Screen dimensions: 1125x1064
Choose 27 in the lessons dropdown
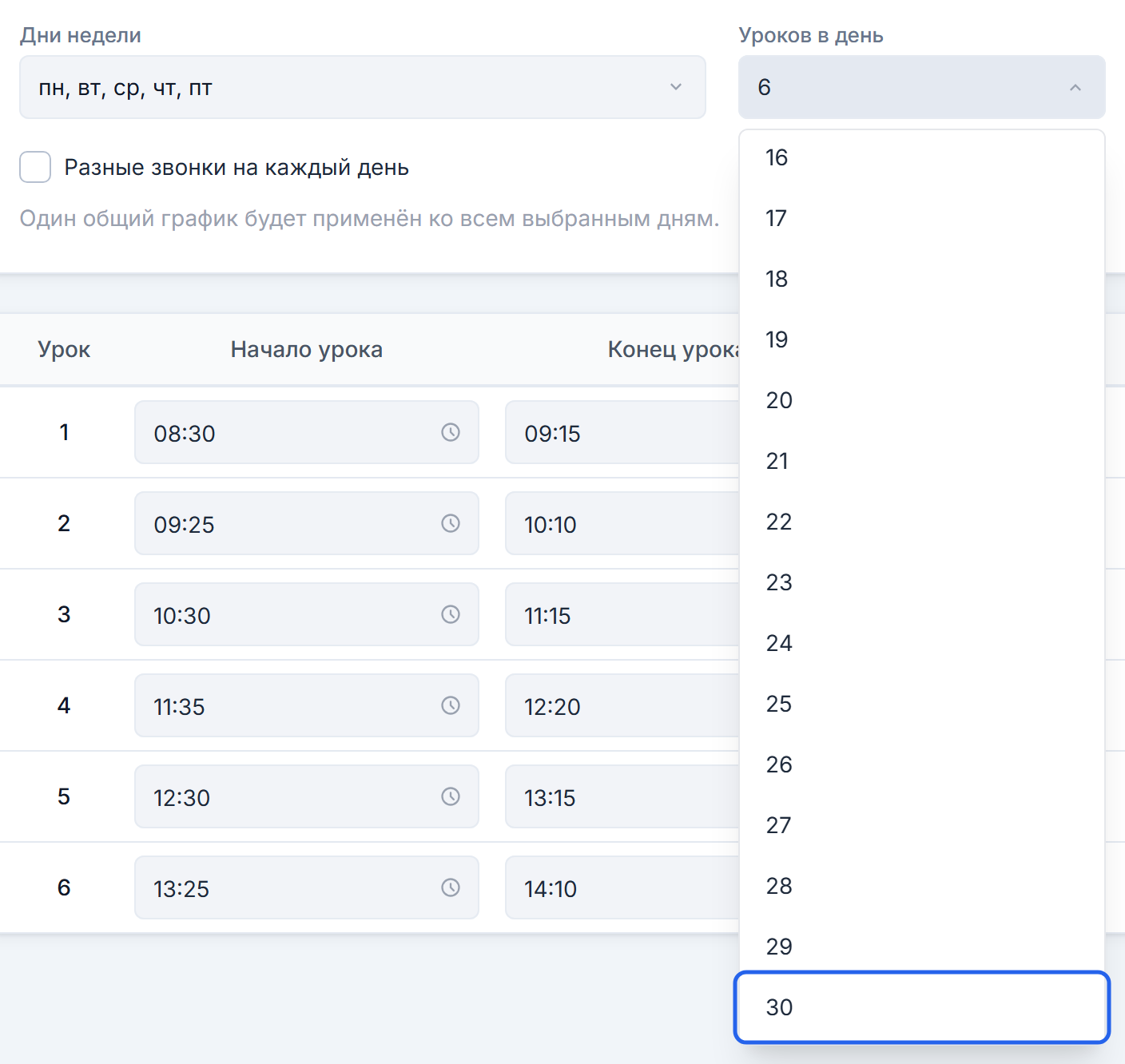(922, 825)
